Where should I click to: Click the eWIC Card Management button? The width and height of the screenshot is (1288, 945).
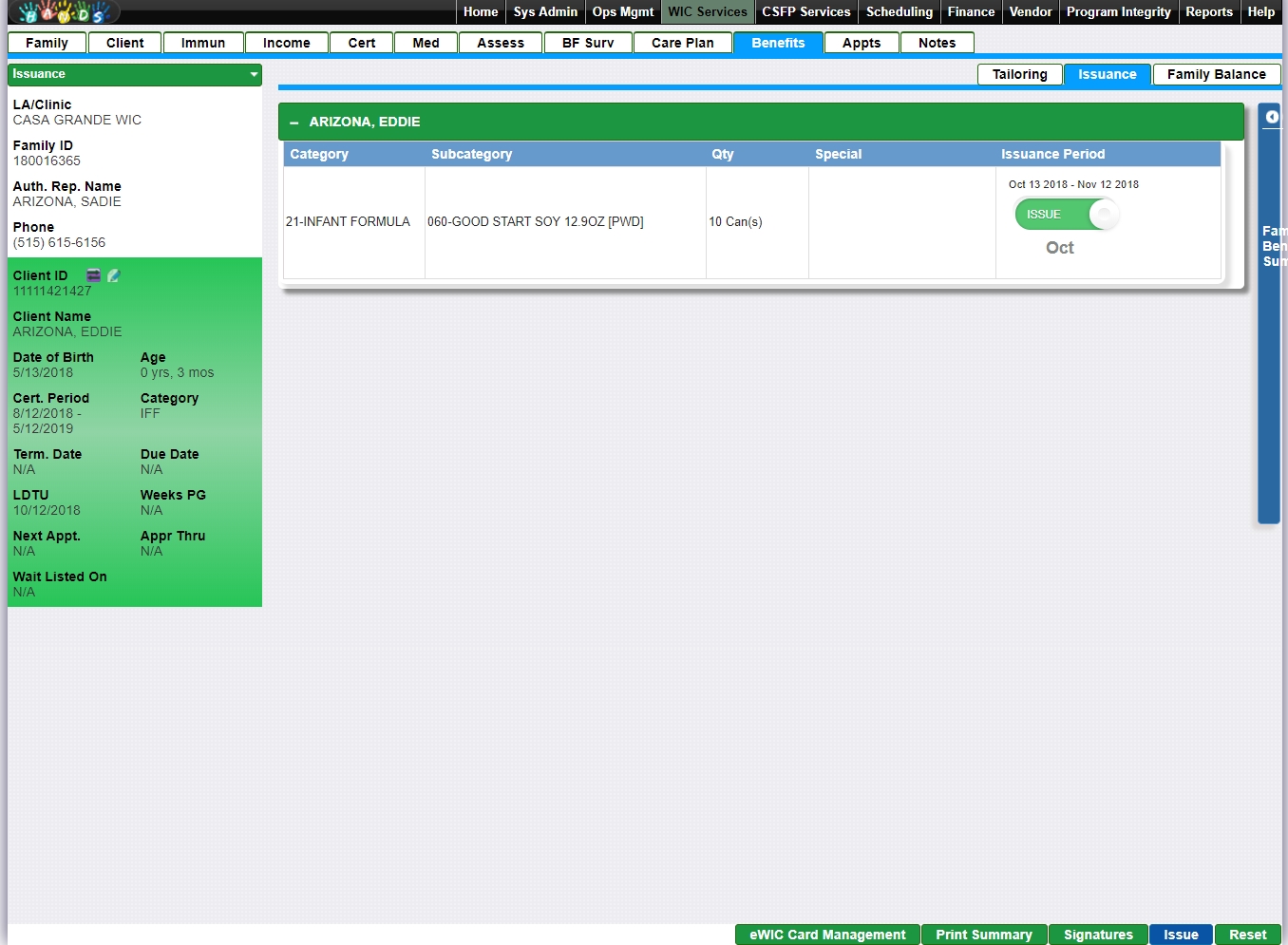pos(827,935)
